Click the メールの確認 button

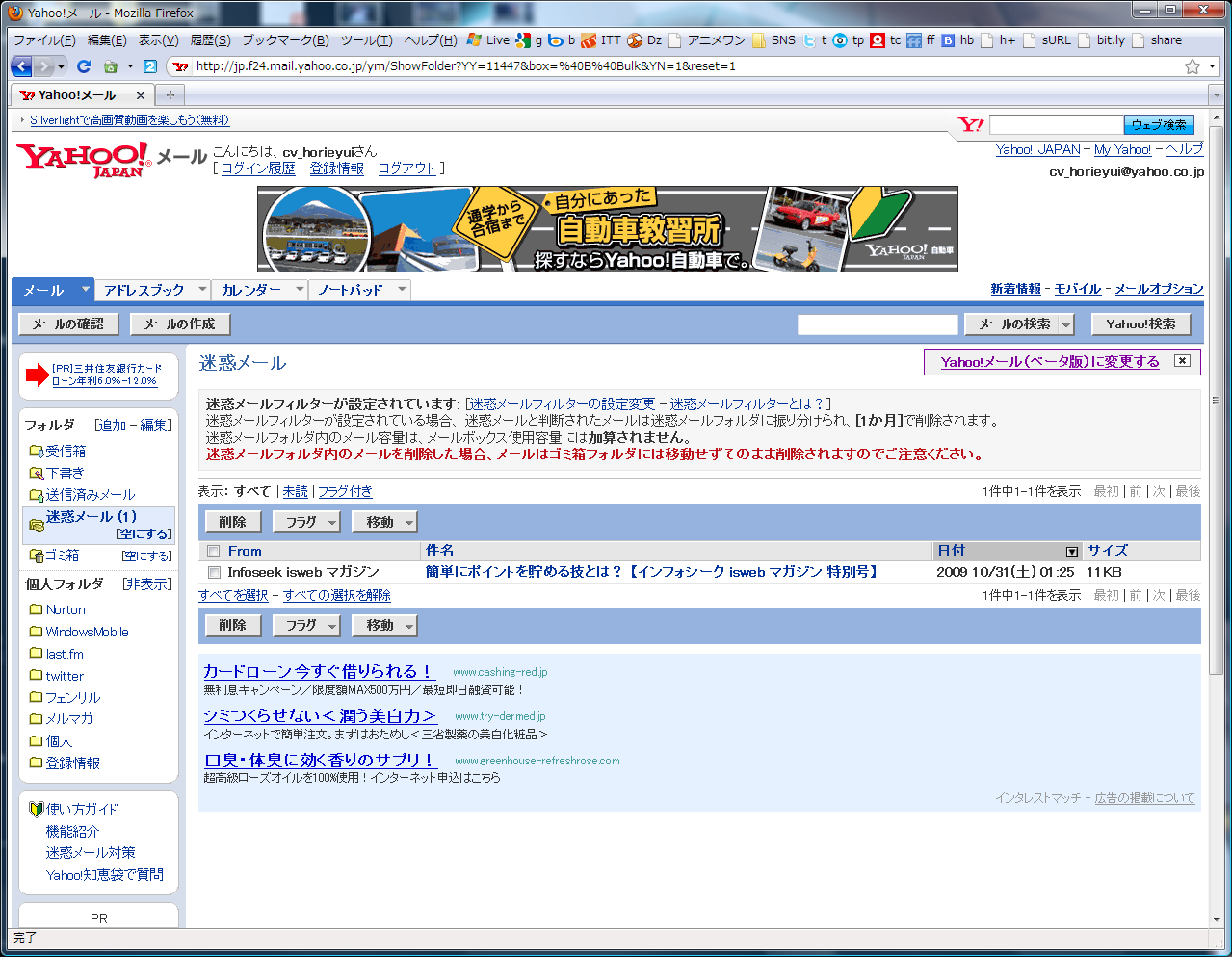click(68, 324)
